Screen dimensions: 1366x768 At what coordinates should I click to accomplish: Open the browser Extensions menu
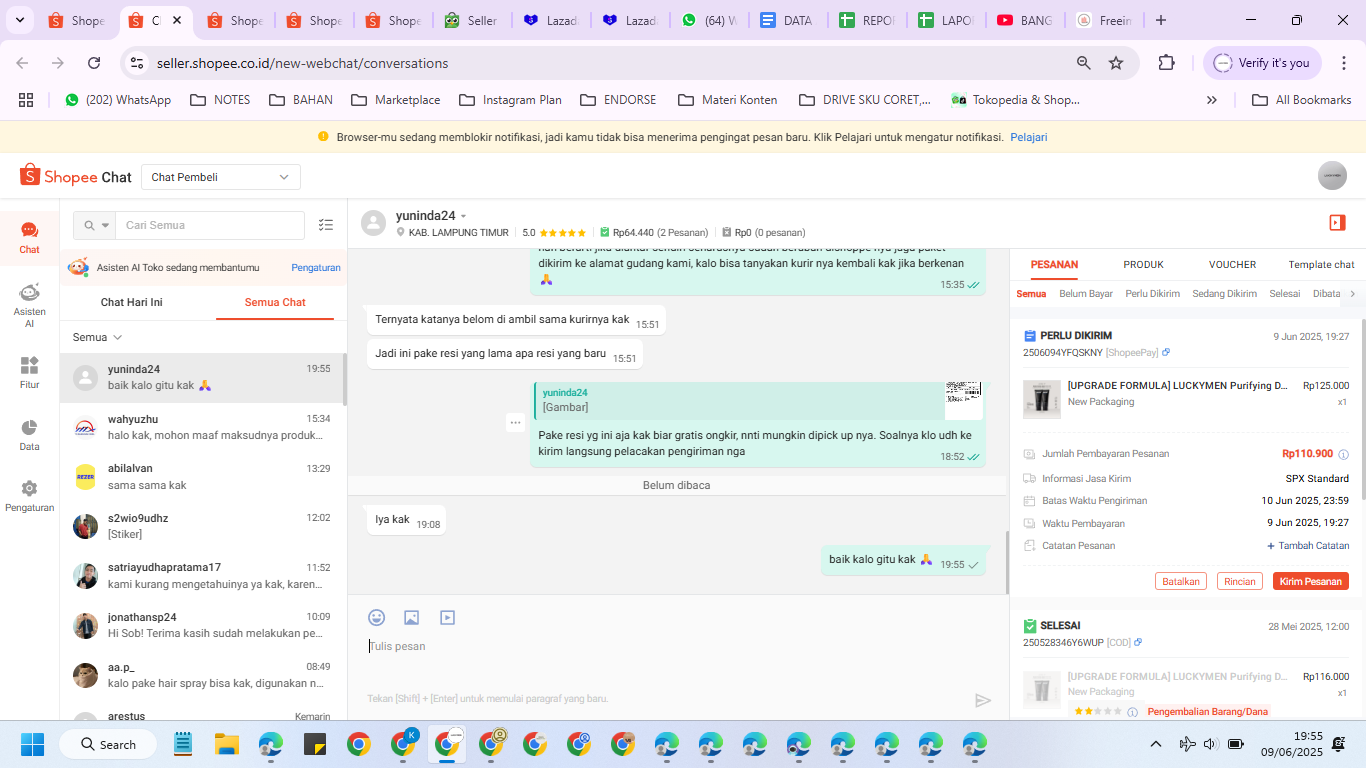pyautogui.click(x=1166, y=63)
